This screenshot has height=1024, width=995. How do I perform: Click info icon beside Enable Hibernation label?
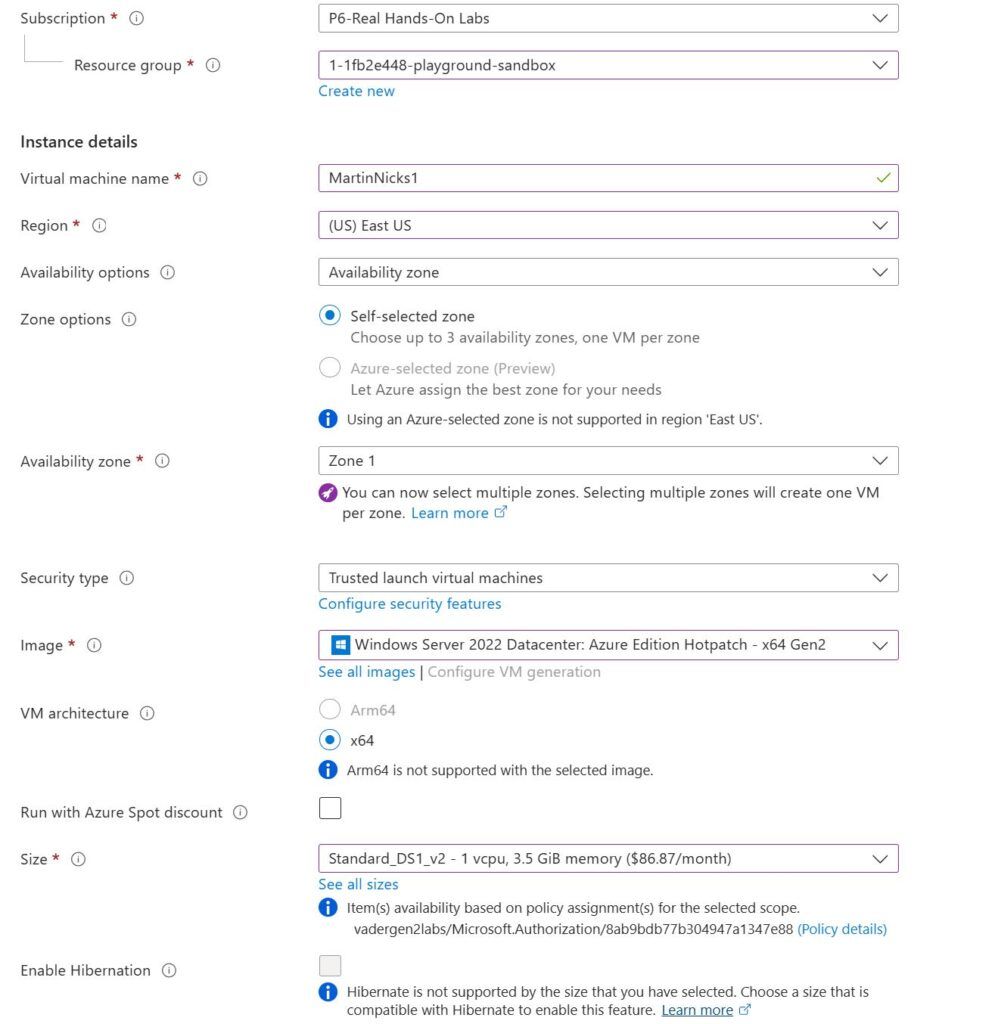(169, 970)
